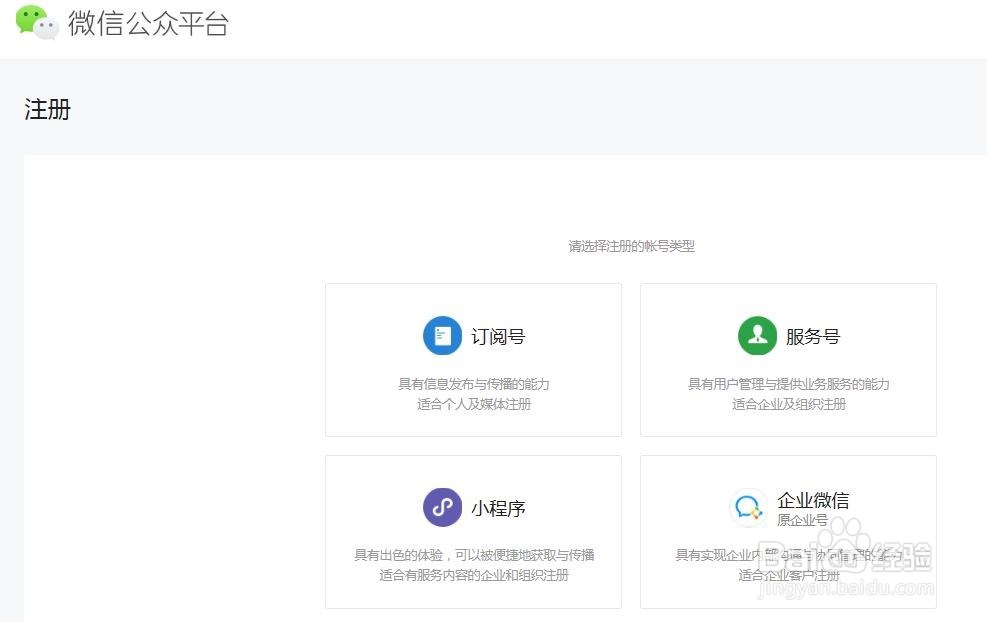Click the 企业微信 title text
987x622 pixels.
click(x=812, y=499)
